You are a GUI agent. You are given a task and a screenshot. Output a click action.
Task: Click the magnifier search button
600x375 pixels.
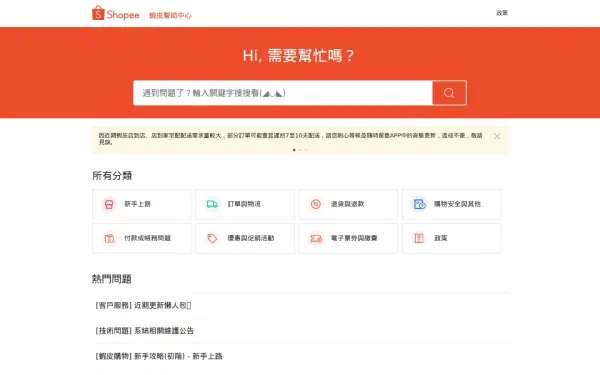[449, 93]
